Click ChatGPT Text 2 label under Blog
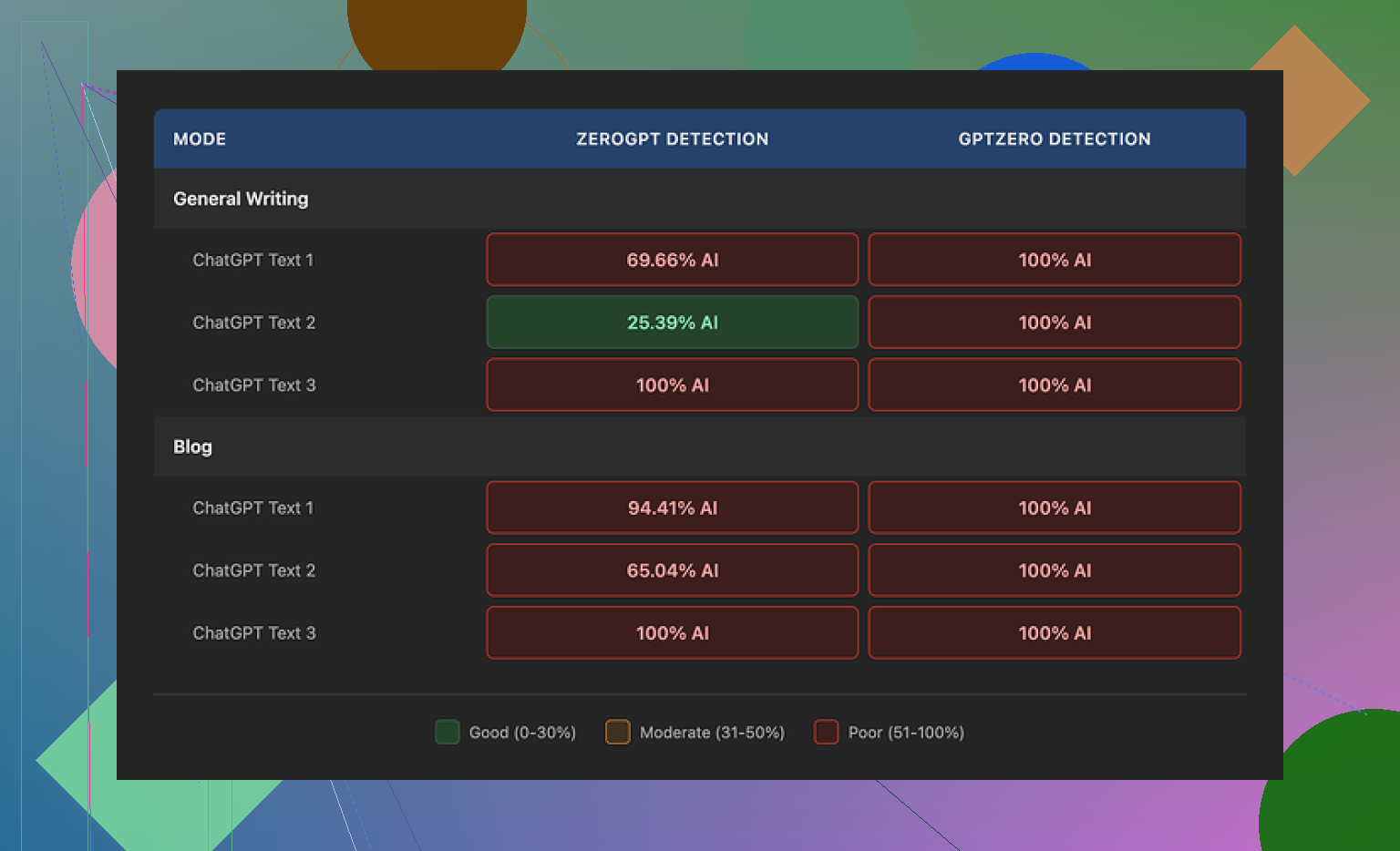Screen dimensions: 1400x851 pos(253,570)
